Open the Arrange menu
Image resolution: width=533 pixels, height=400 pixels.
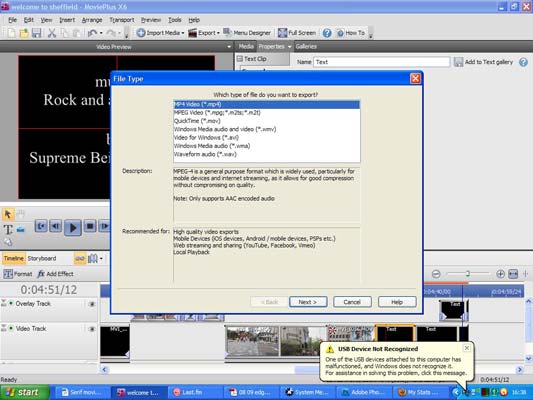coord(92,20)
